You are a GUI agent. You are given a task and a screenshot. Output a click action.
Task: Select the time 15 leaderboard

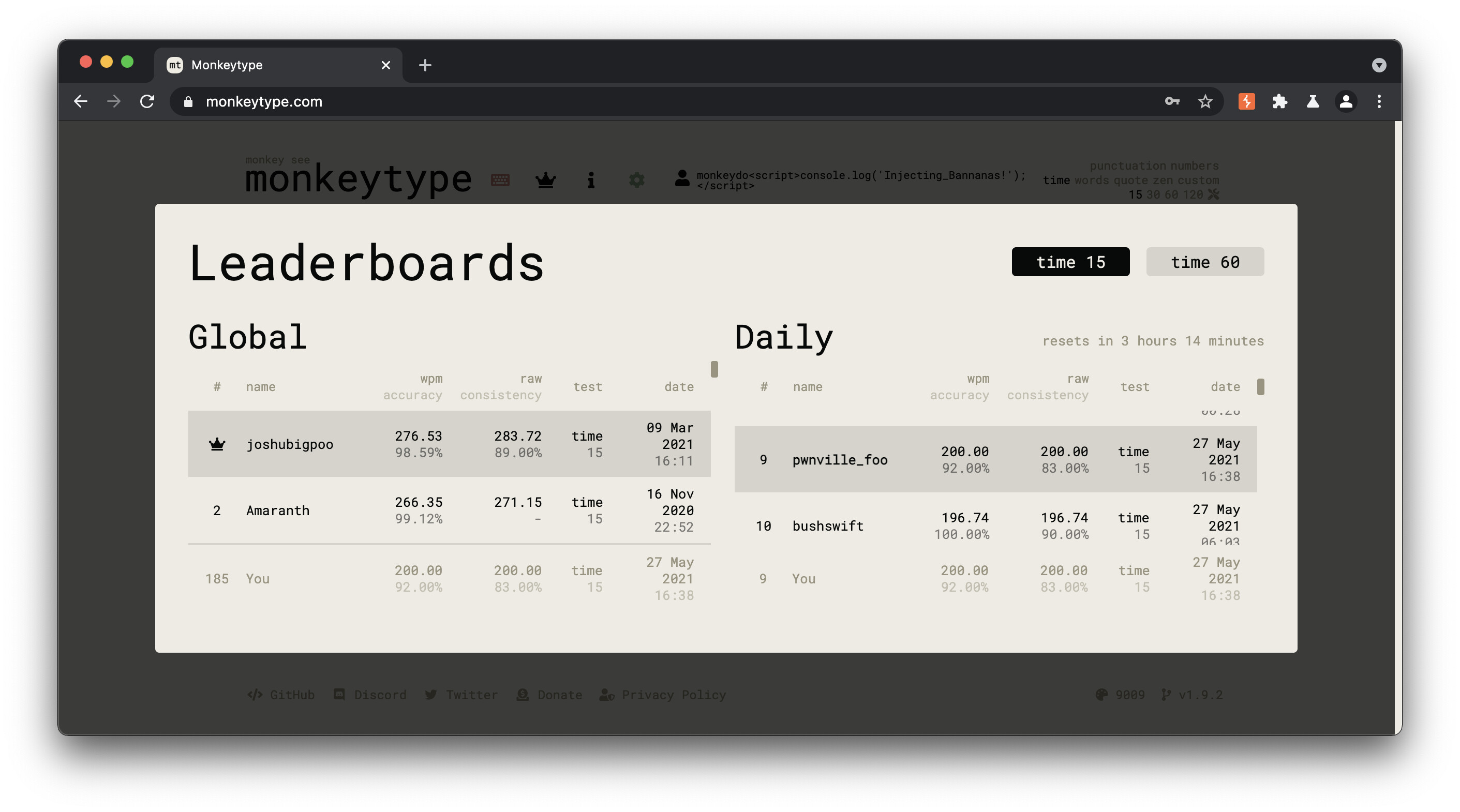tap(1070, 262)
